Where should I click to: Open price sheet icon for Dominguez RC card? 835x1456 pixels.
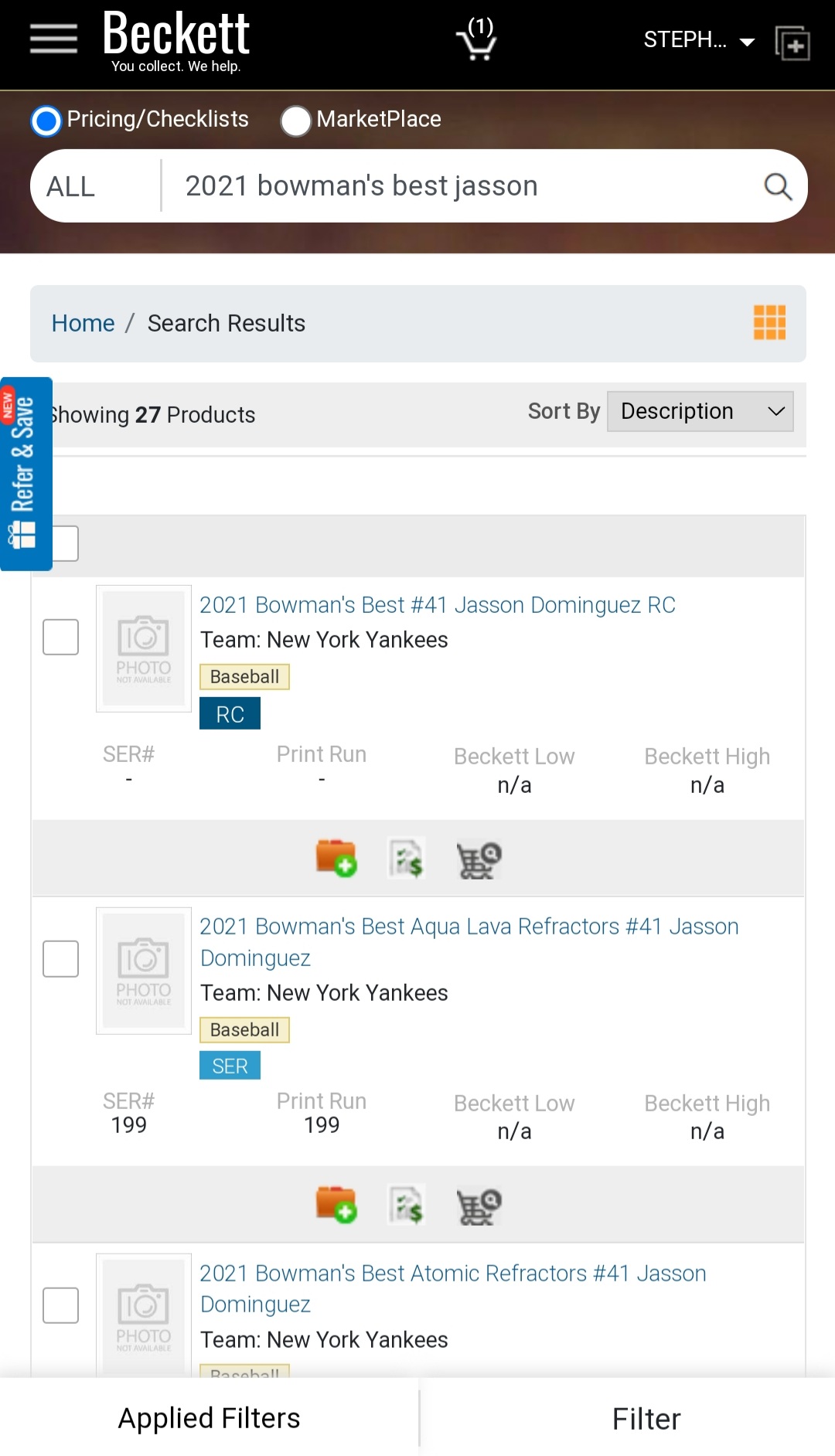pyautogui.click(x=407, y=859)
